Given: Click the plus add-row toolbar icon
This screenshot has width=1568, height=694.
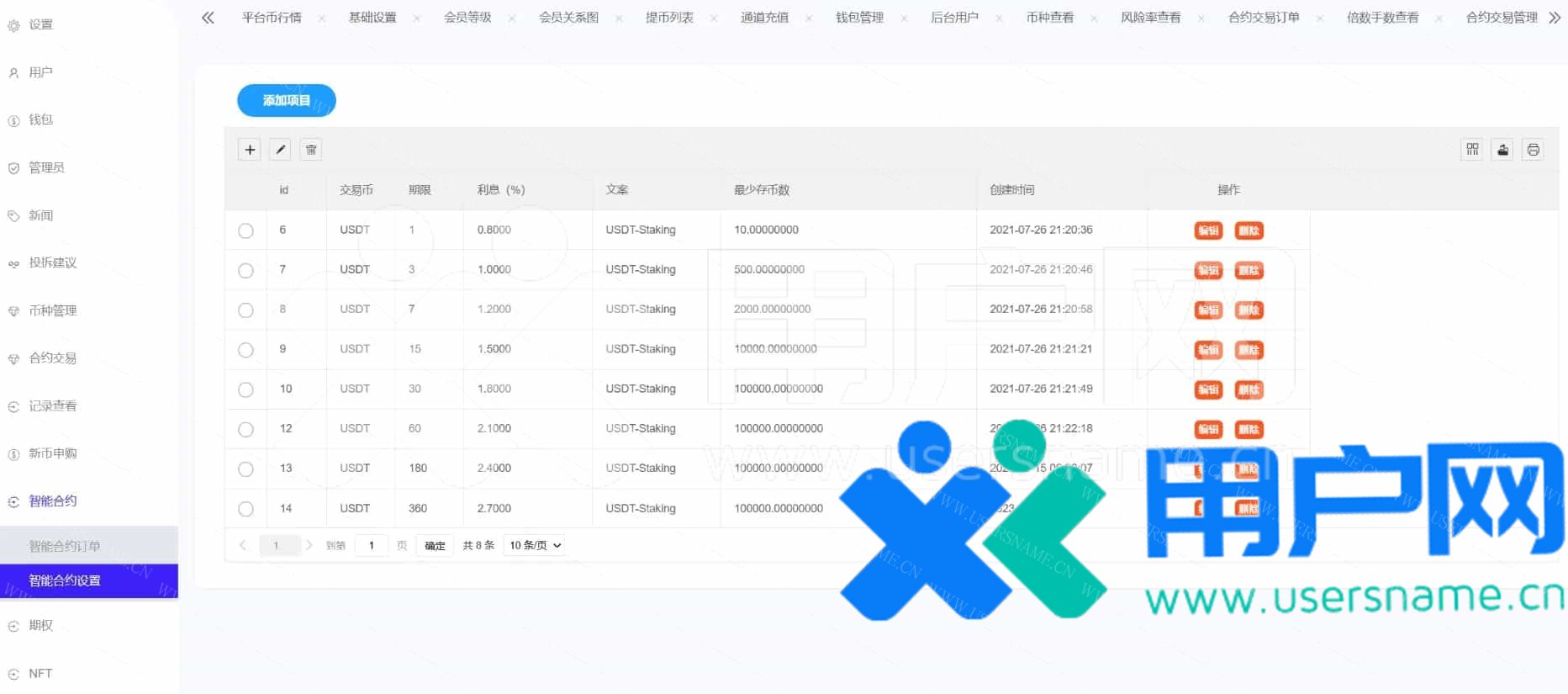Looking at the screenshot, I should [x=250, y=150].
